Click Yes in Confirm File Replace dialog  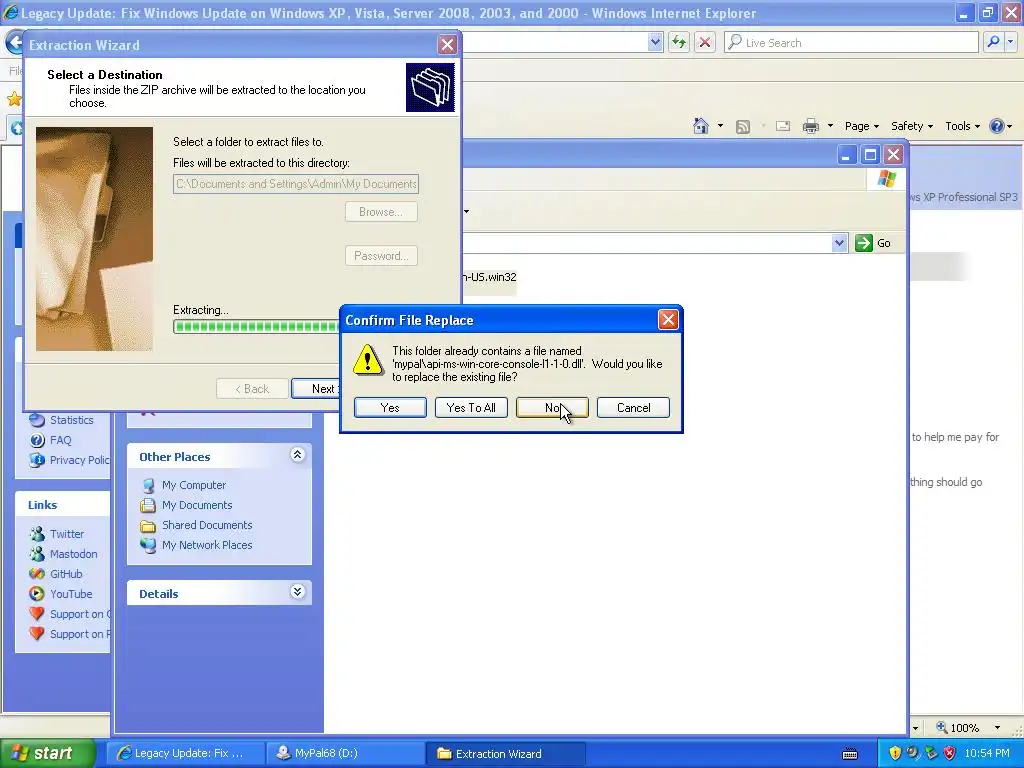pos(390,408)
